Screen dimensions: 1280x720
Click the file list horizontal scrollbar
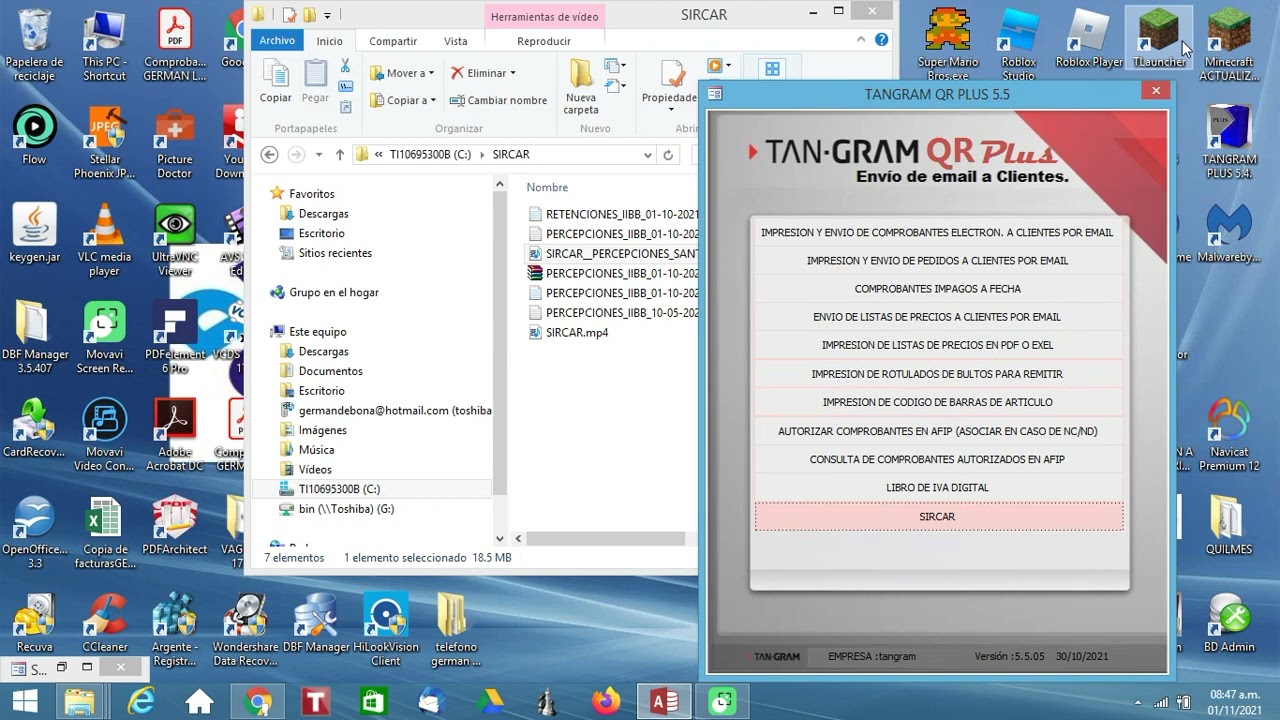pyautogui.click(x=606, y=538)
